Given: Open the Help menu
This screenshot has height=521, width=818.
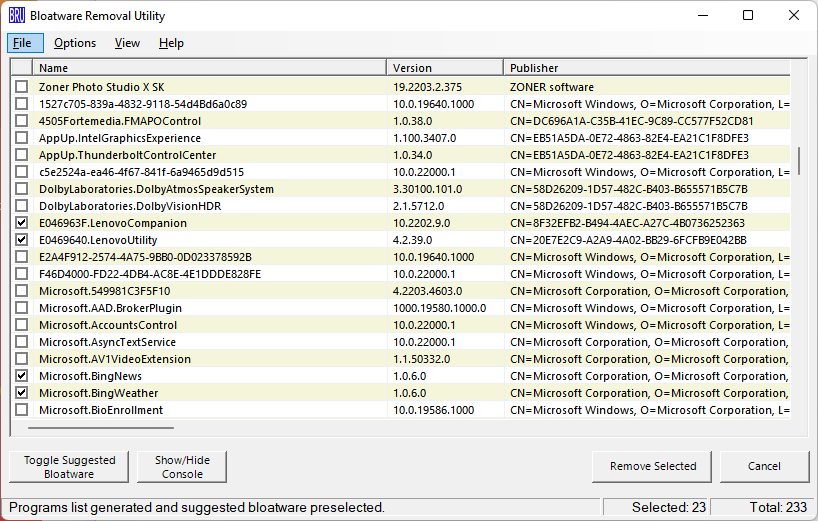Looking at the screenshot, I should coord(171,43).
